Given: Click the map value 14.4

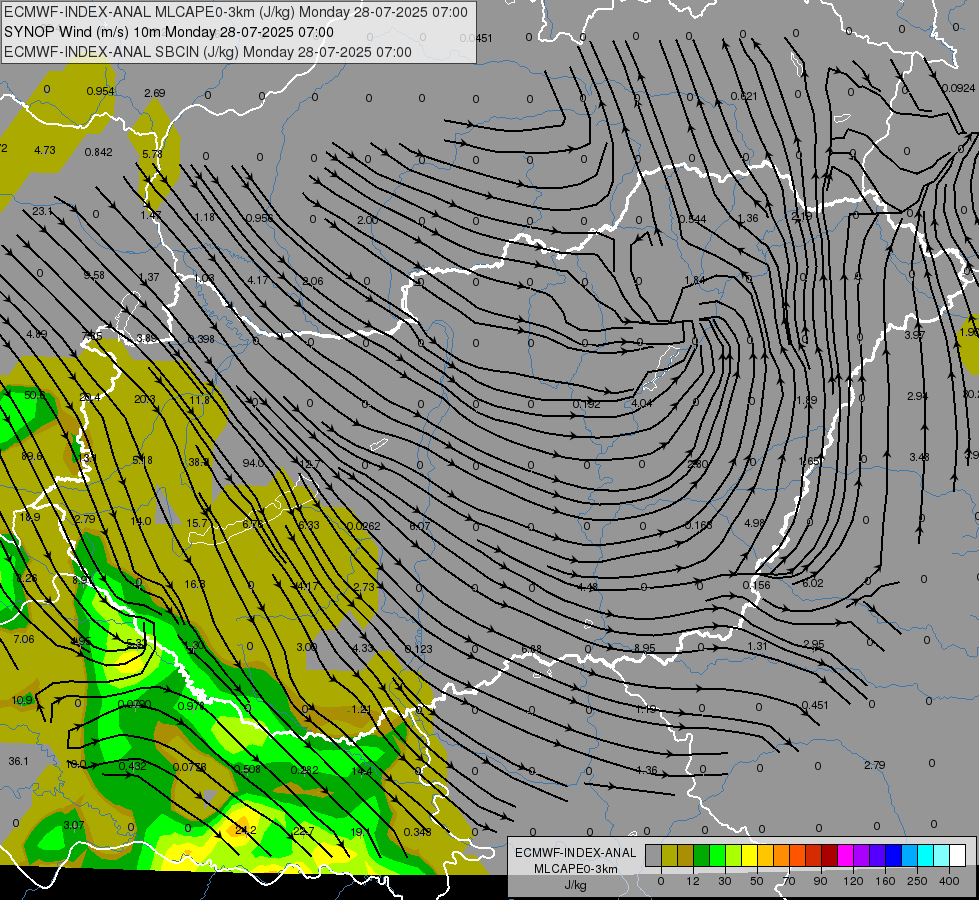Looking at the screenshot, I should (362, 771).
